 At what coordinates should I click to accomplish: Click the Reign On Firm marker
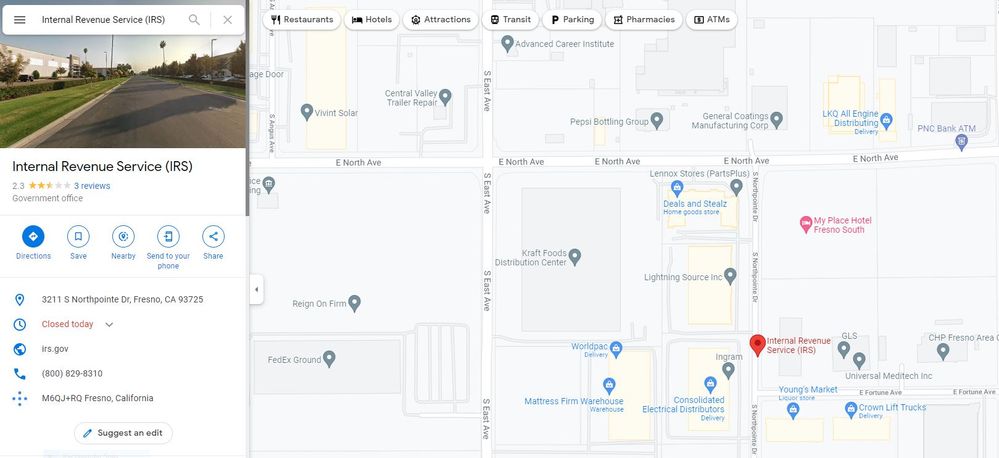pos(354,303)
